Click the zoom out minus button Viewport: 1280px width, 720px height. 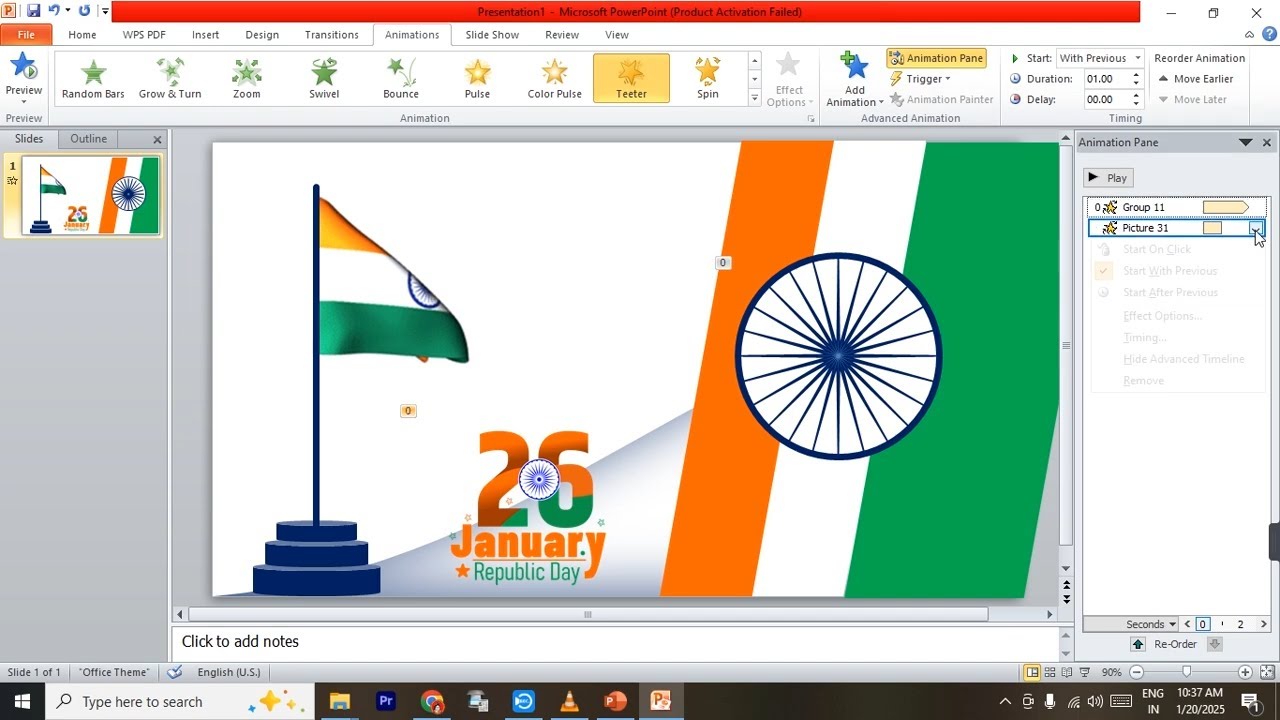point(1137,672)
